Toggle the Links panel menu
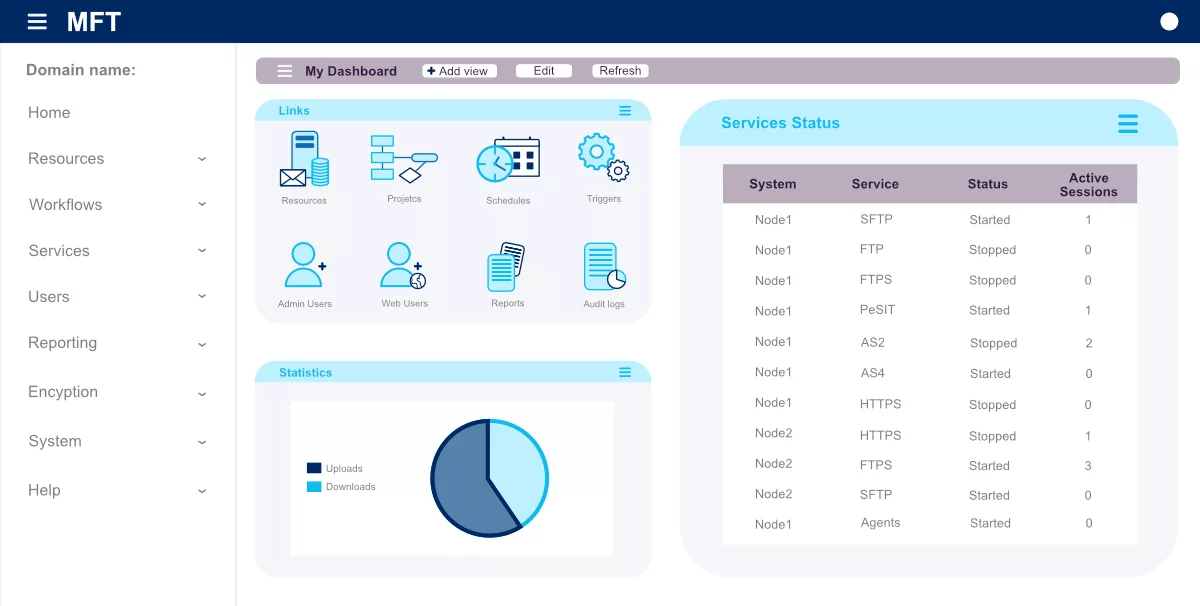 click(624, 110)
